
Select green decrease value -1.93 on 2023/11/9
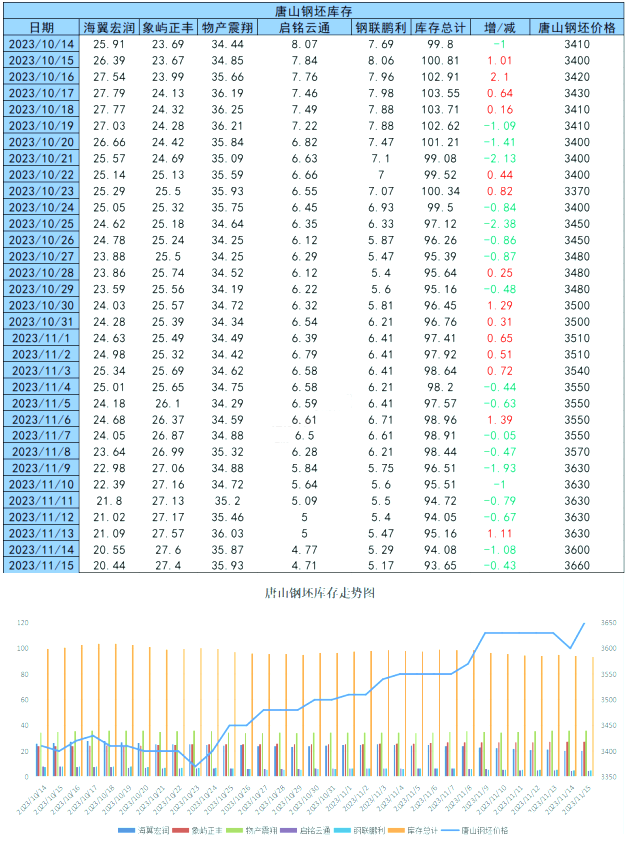point(499,468)
